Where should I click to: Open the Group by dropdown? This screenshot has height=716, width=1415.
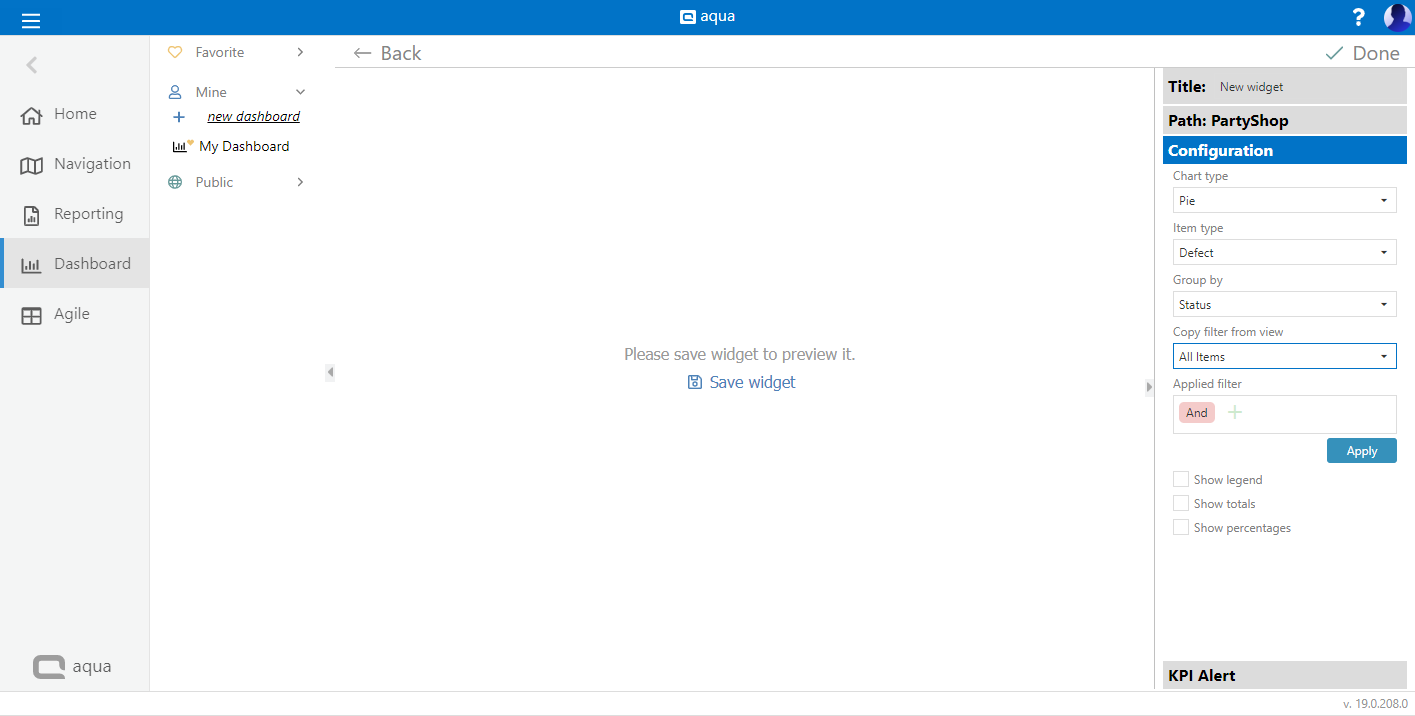click(1284, 305)
